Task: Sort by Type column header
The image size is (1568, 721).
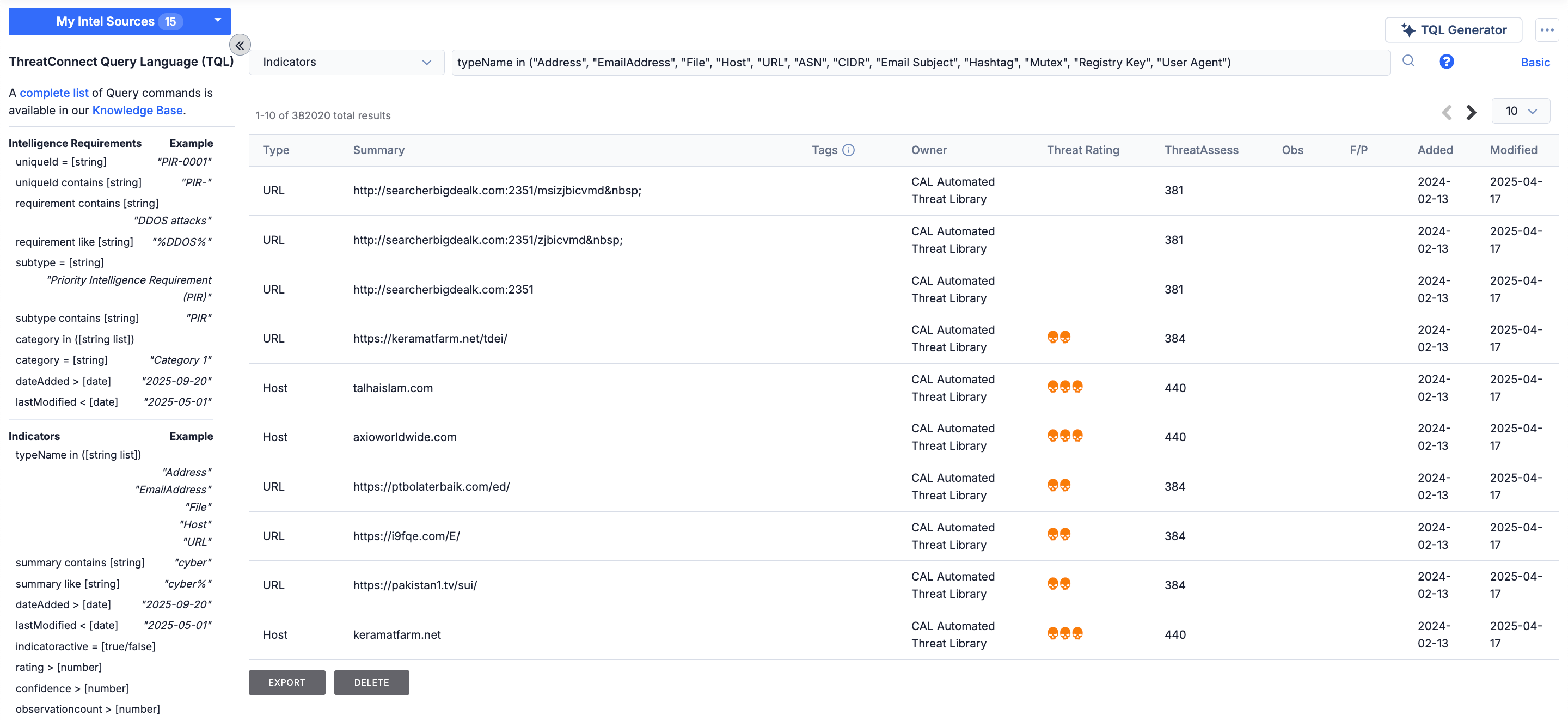Action: point(275,150)
